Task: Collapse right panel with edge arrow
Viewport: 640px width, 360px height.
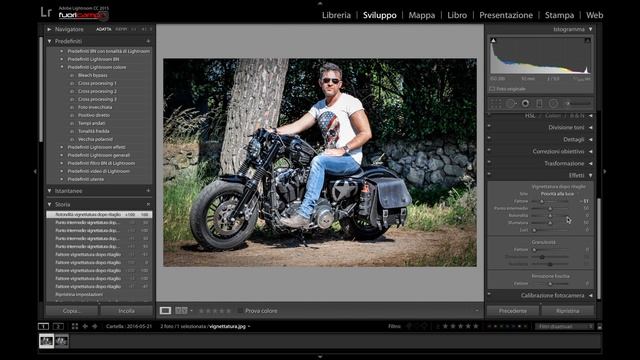Action: coord(605,171)
